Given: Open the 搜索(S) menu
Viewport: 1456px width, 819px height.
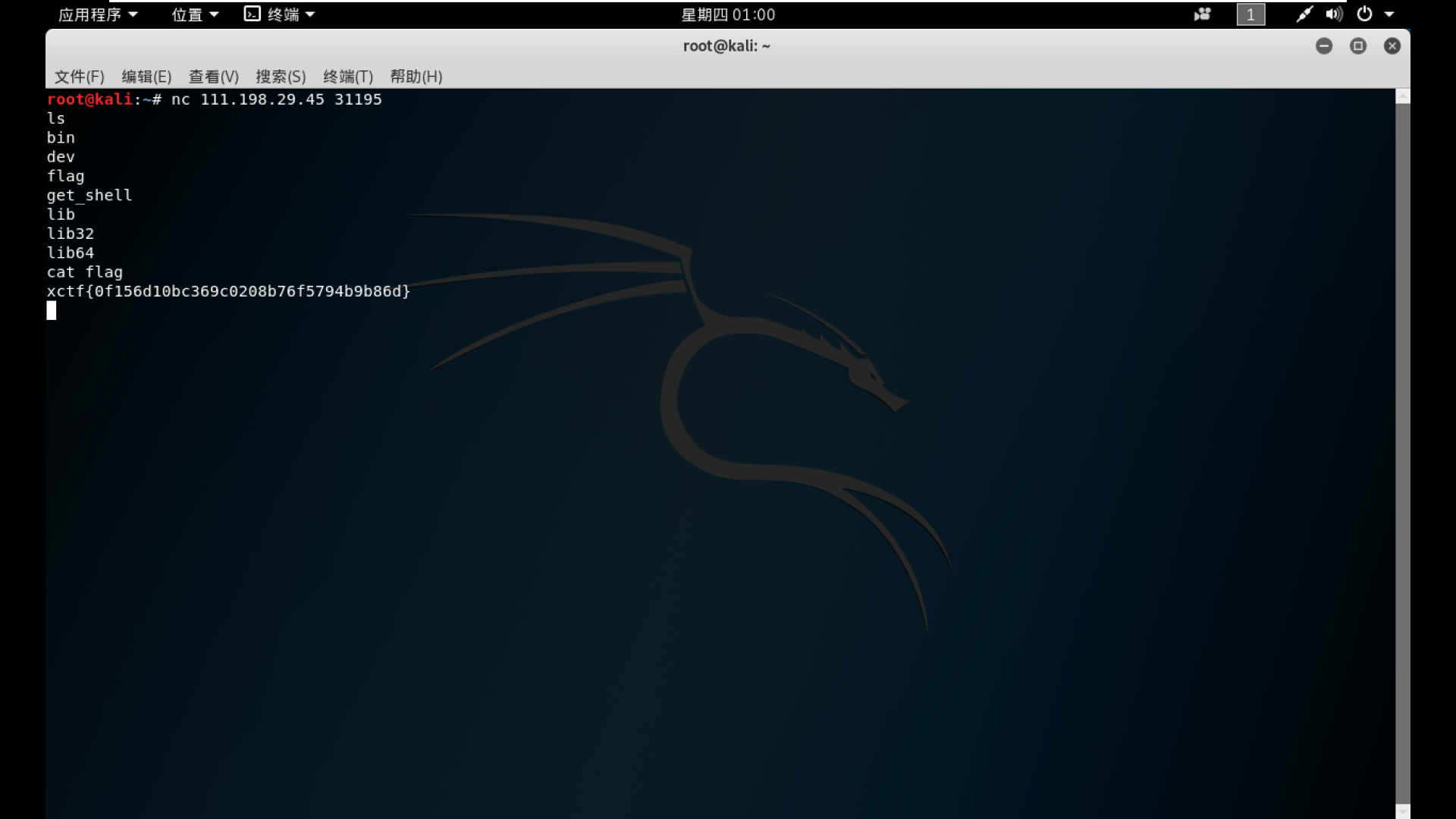Looking at the screenshot, I should point(281,77).
